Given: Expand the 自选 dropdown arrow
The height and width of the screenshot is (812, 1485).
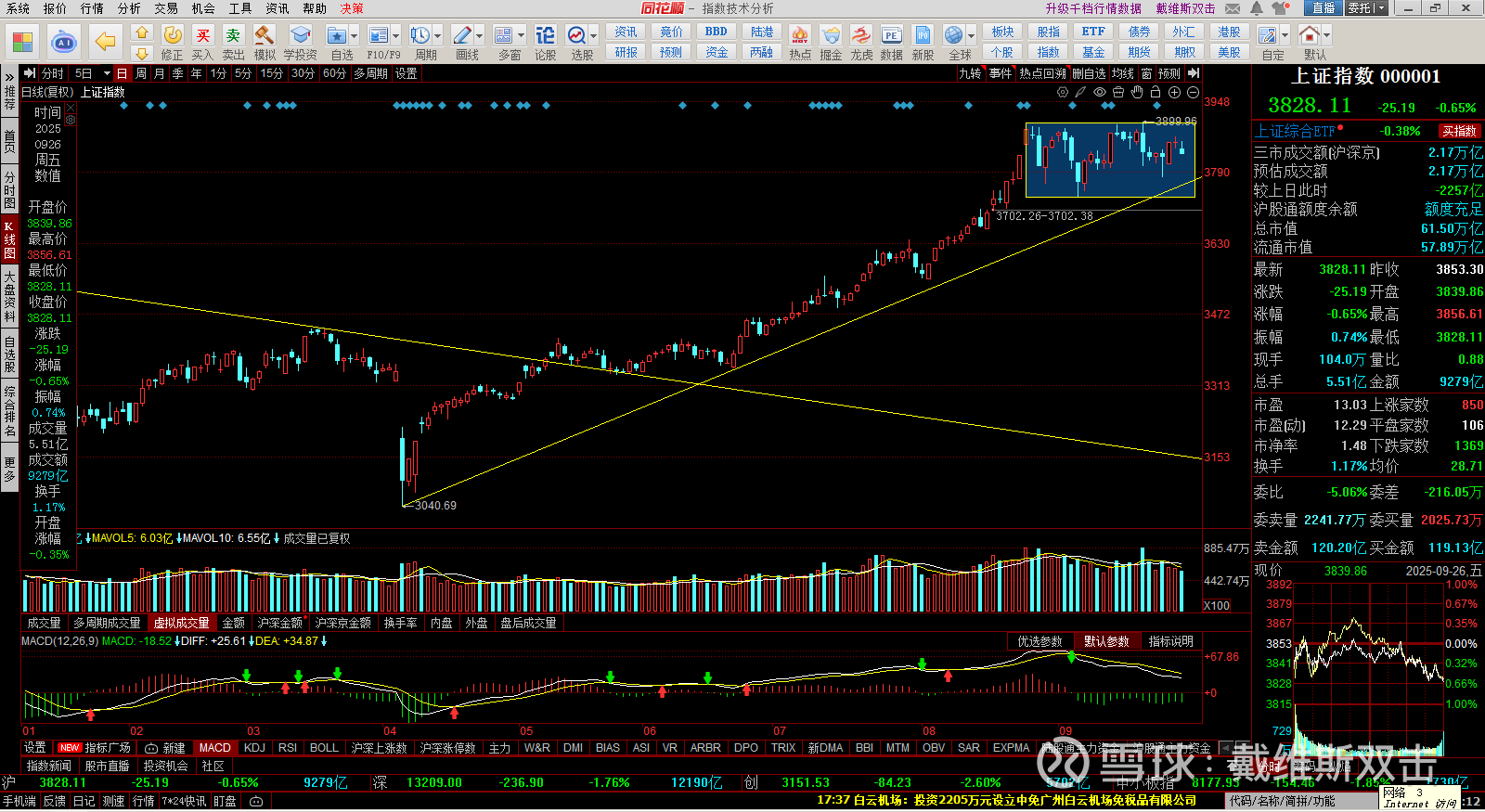Looking at the screenshot, I should click(355, 36).
